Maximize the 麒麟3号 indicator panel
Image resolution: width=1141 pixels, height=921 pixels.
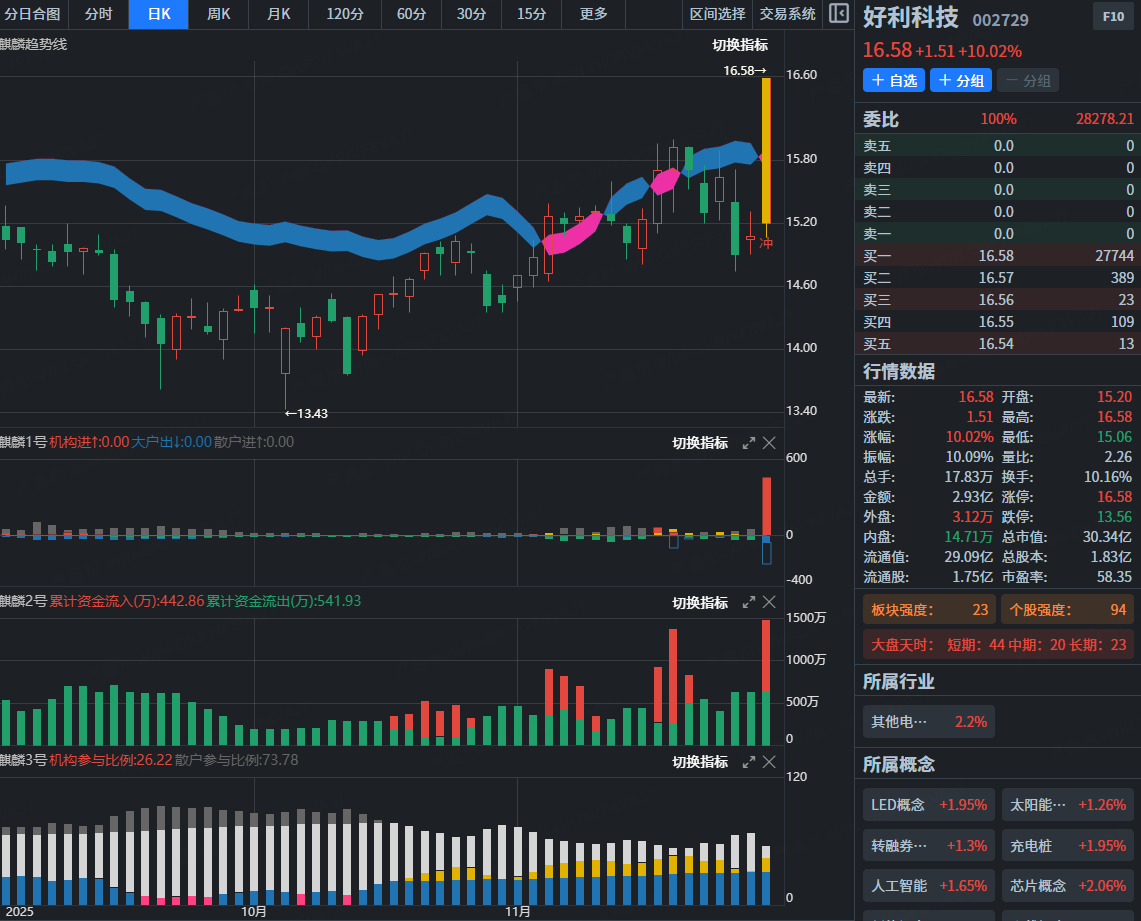(748, 762)
